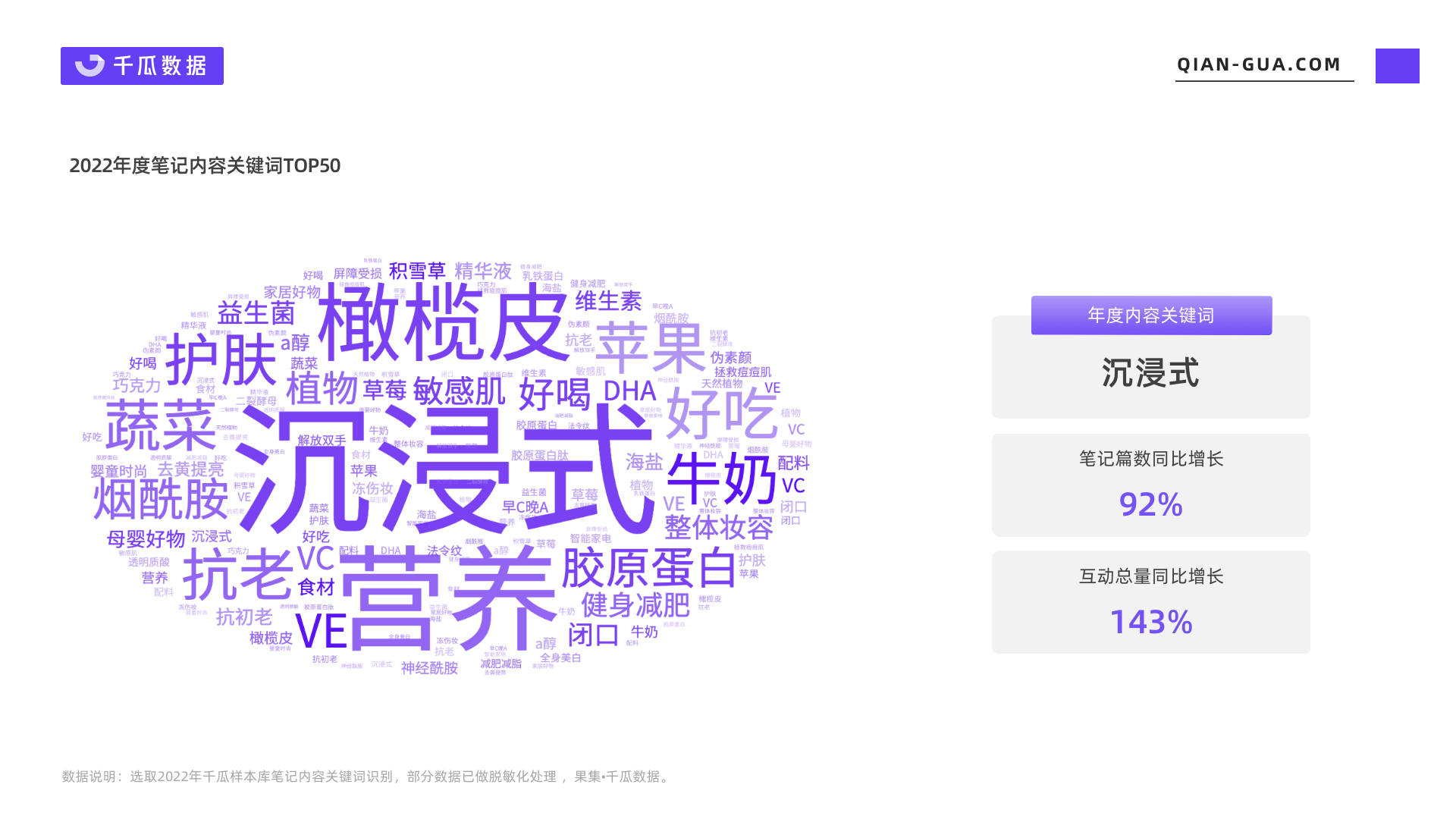Image resolution: width=1456 pixels, height=819 pixels.
Task: Click the prominent 胶原蛋白肽 word
Action: tap(539, 456)
